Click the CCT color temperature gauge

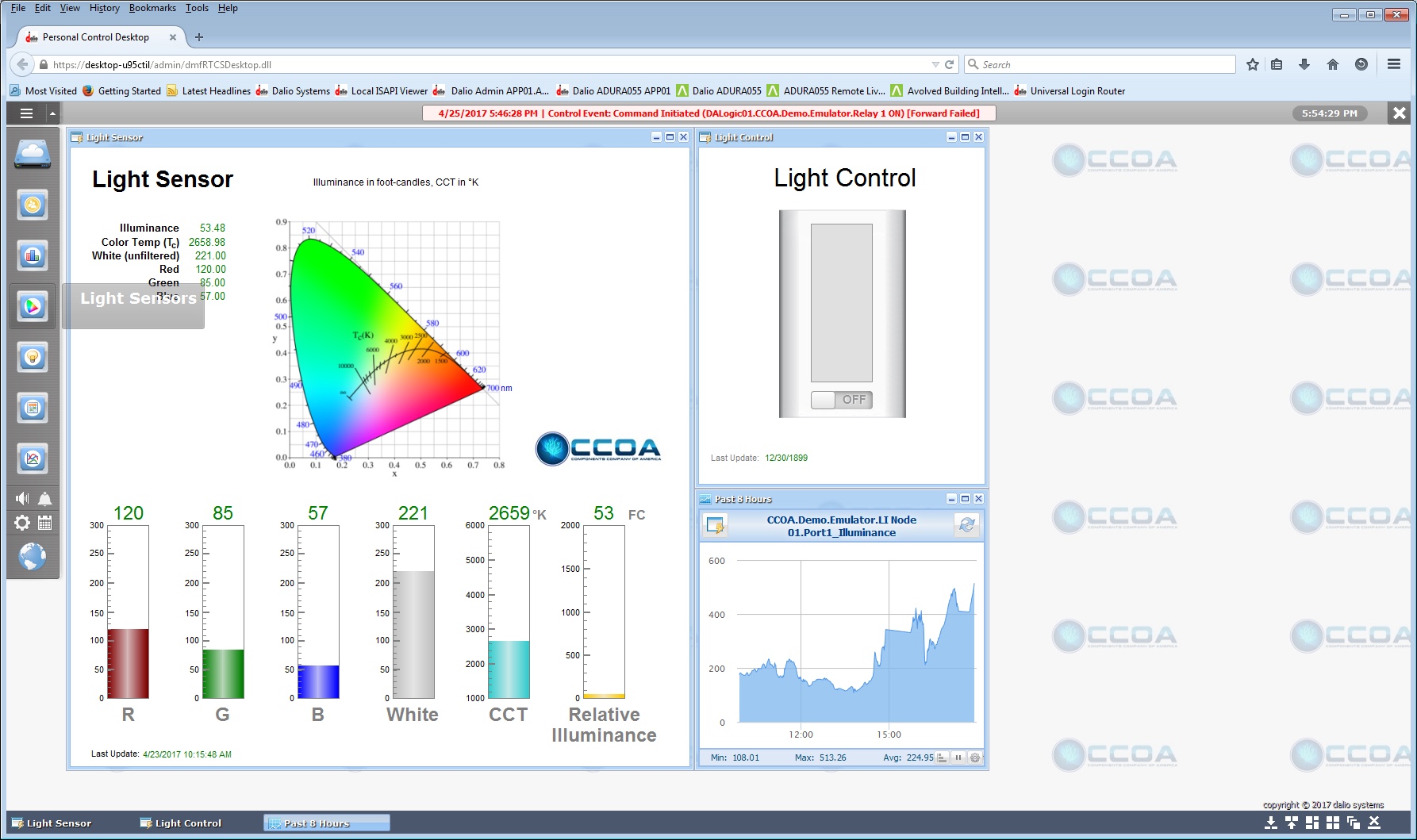(509, 612)
